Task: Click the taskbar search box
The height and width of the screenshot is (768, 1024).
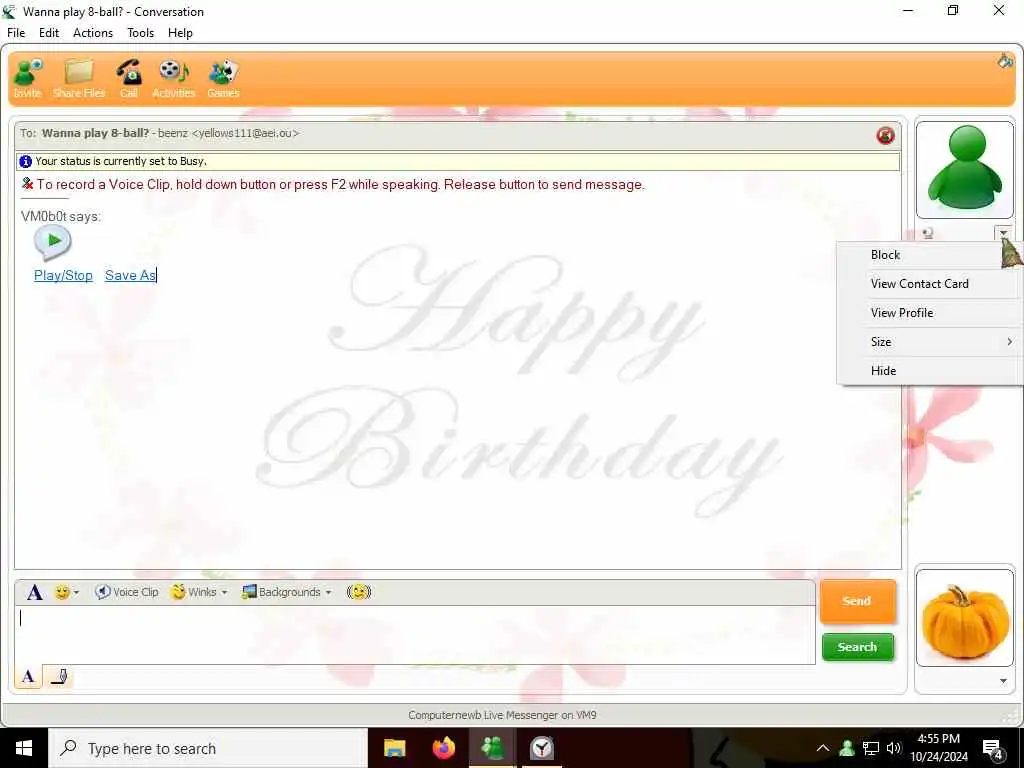Action: pos(208,748)
